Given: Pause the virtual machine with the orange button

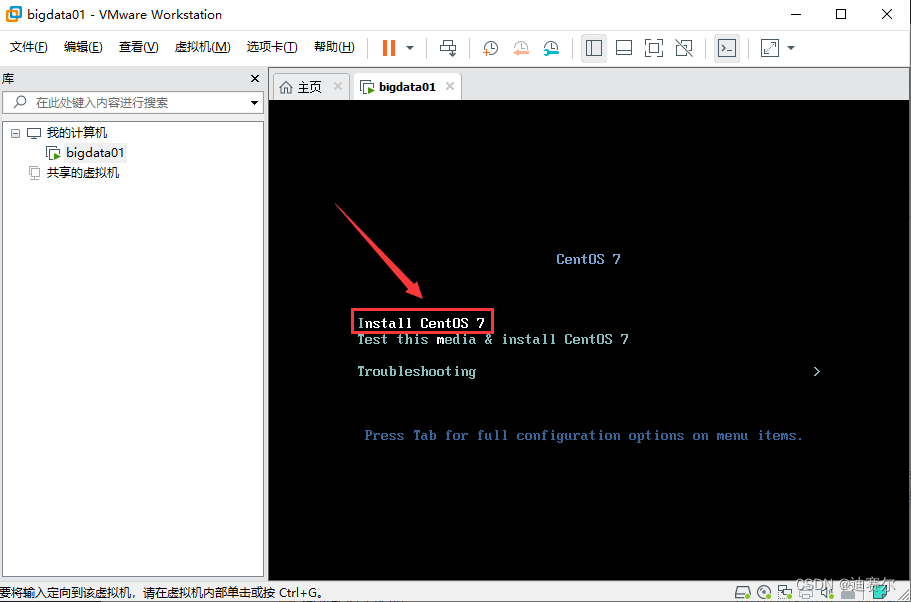Looking at the screenshot, I should click(x=389, y=48).
